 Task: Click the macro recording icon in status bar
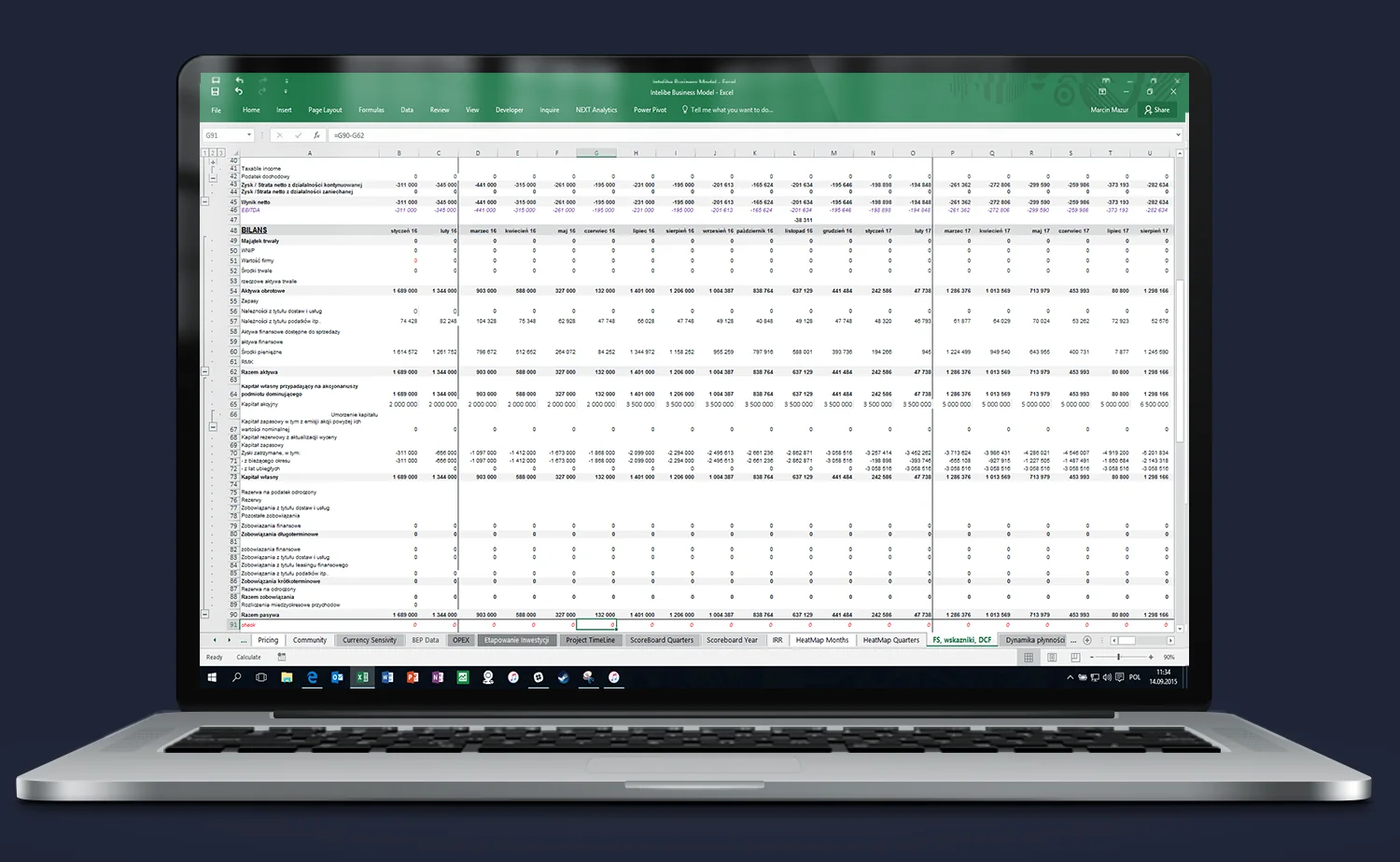coord(282,657)
